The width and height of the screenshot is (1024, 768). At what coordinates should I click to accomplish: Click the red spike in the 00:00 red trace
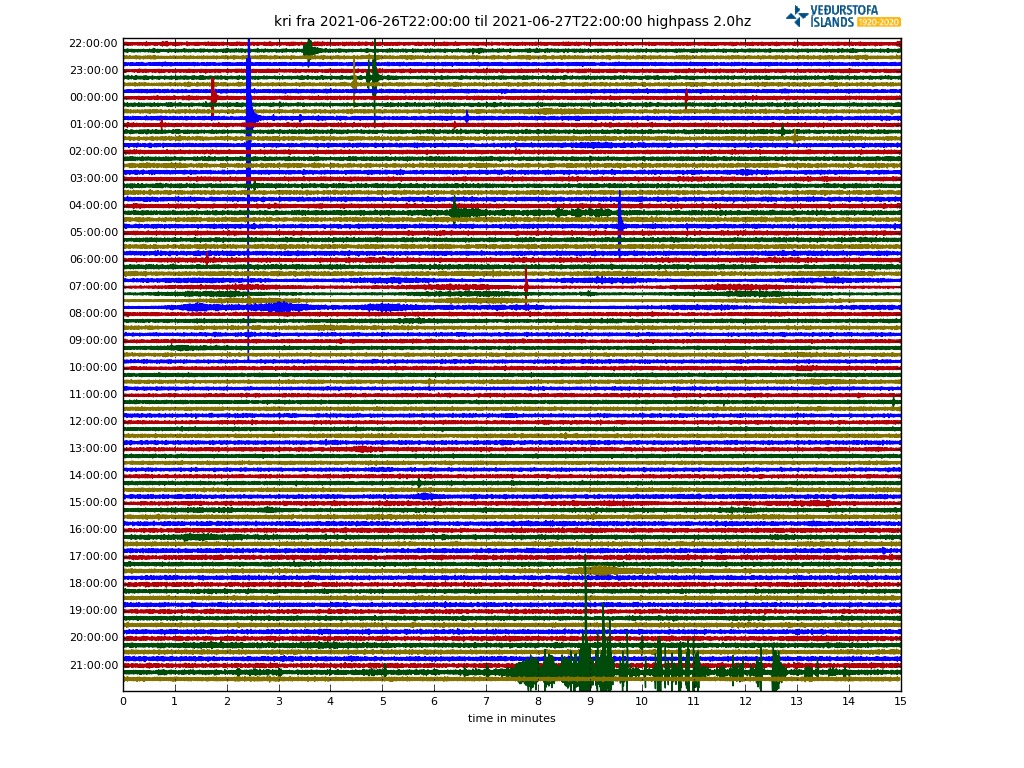tap(214, 98)
